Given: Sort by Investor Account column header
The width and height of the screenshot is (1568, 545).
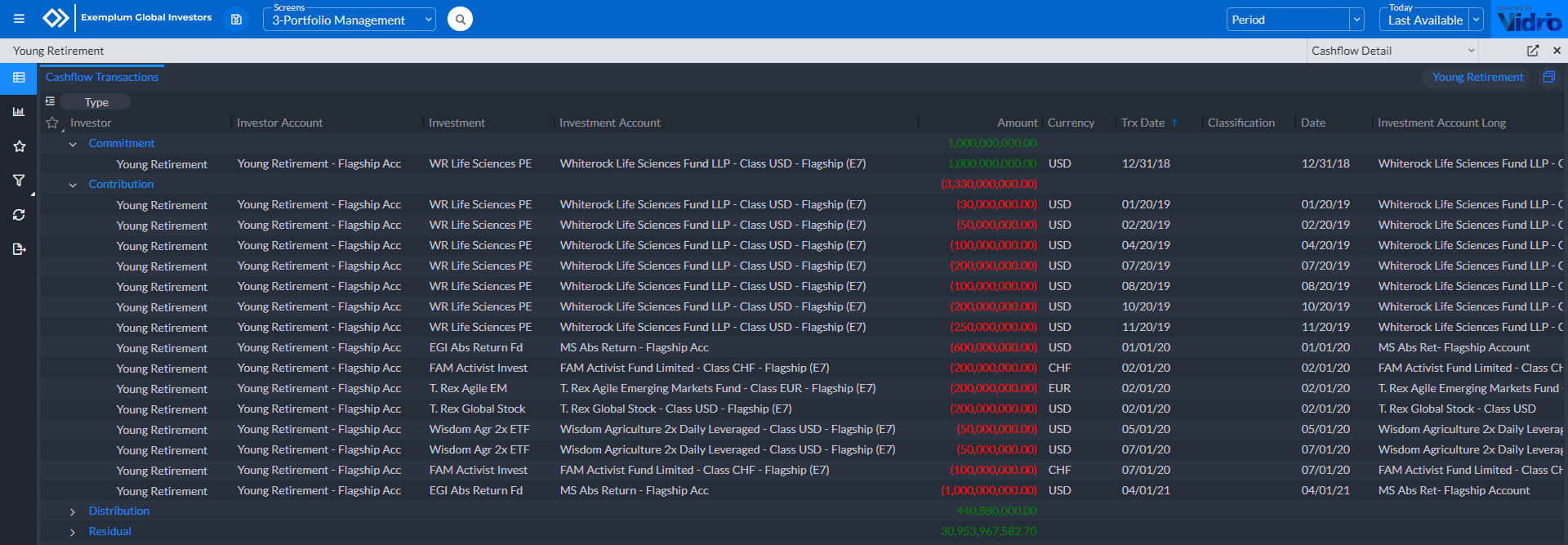Looking at the screenshot, I should tap(279, 123).
